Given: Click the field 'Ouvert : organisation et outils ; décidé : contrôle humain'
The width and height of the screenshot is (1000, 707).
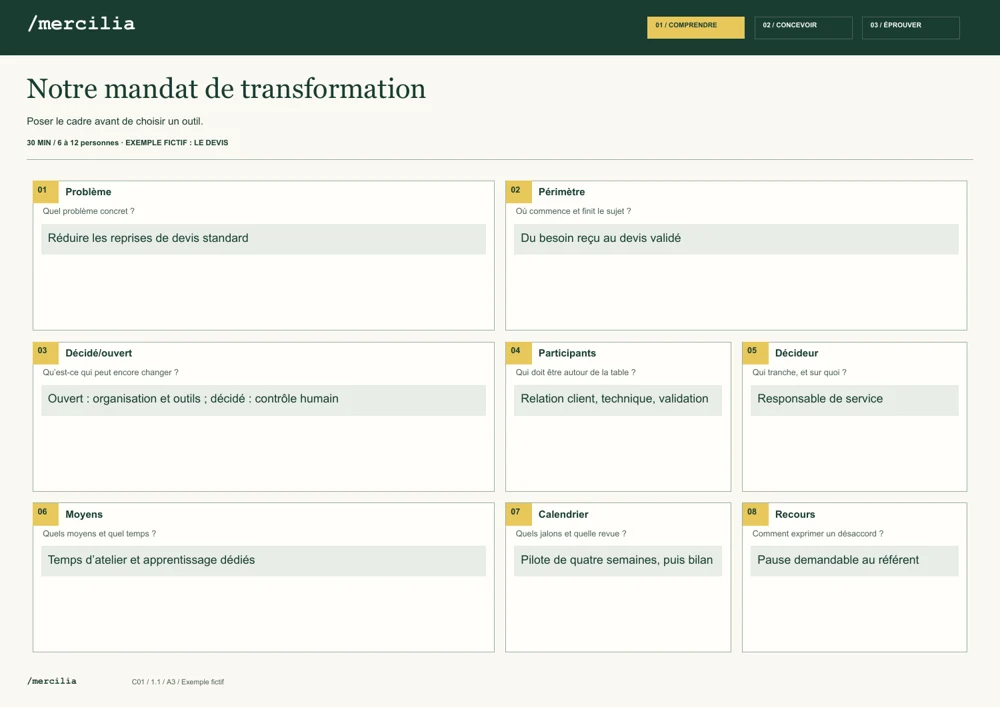Looking at the screenshot, I should [x=263, y=400].
